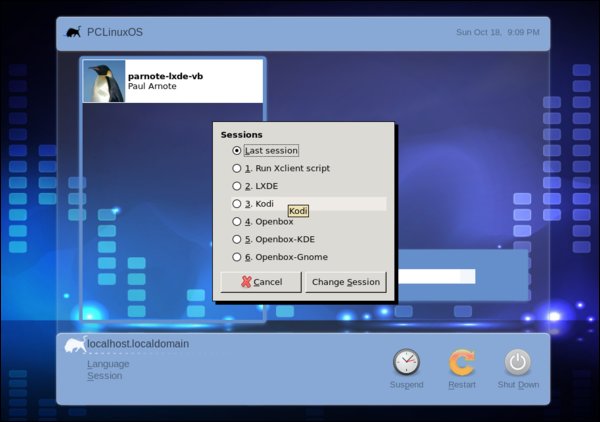600x422 pixels.
Task: Click the white bull icon beside localhost.localdomain
Action: coord(75,345)
